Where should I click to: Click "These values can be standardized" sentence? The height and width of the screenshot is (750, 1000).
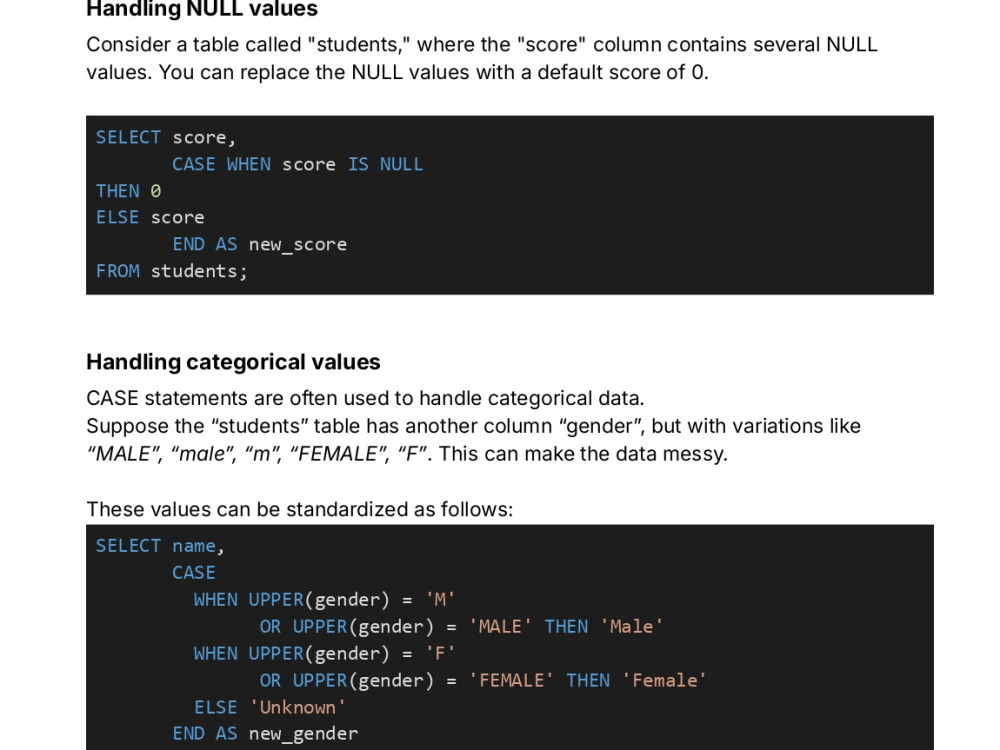point(300,509)
